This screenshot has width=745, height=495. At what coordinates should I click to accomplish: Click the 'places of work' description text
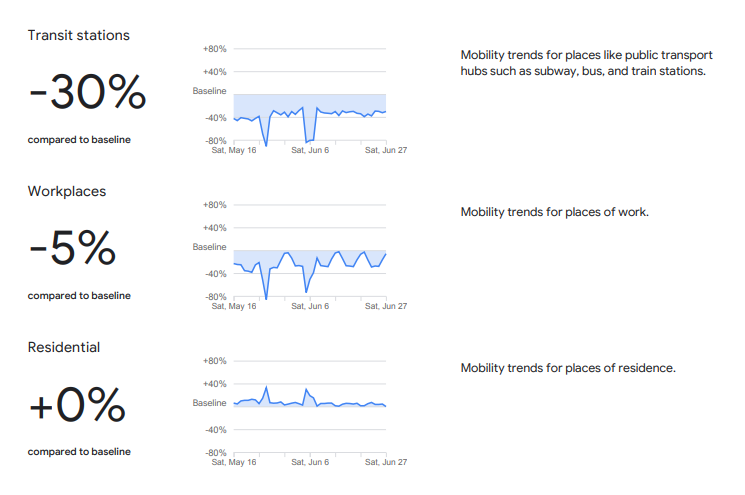(554, 212)
